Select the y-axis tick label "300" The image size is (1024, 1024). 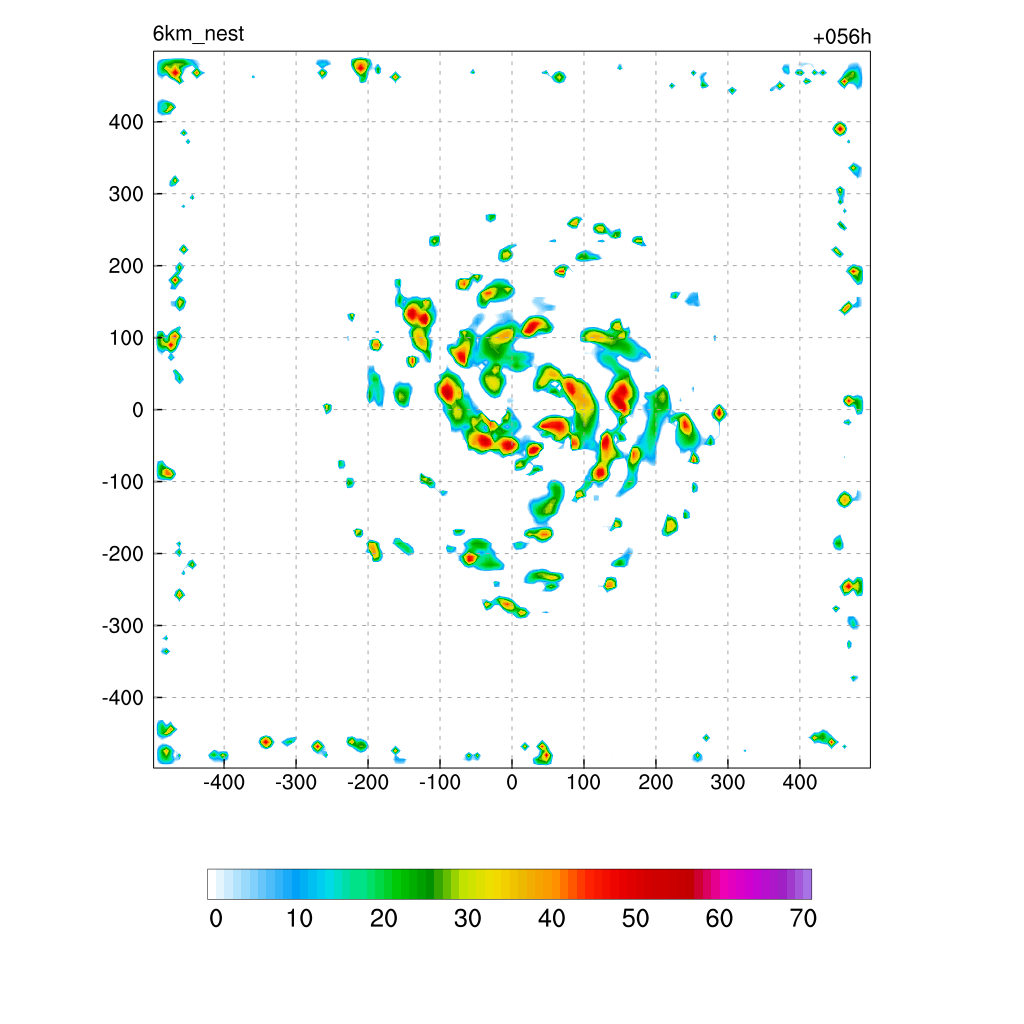click(126, 194)
